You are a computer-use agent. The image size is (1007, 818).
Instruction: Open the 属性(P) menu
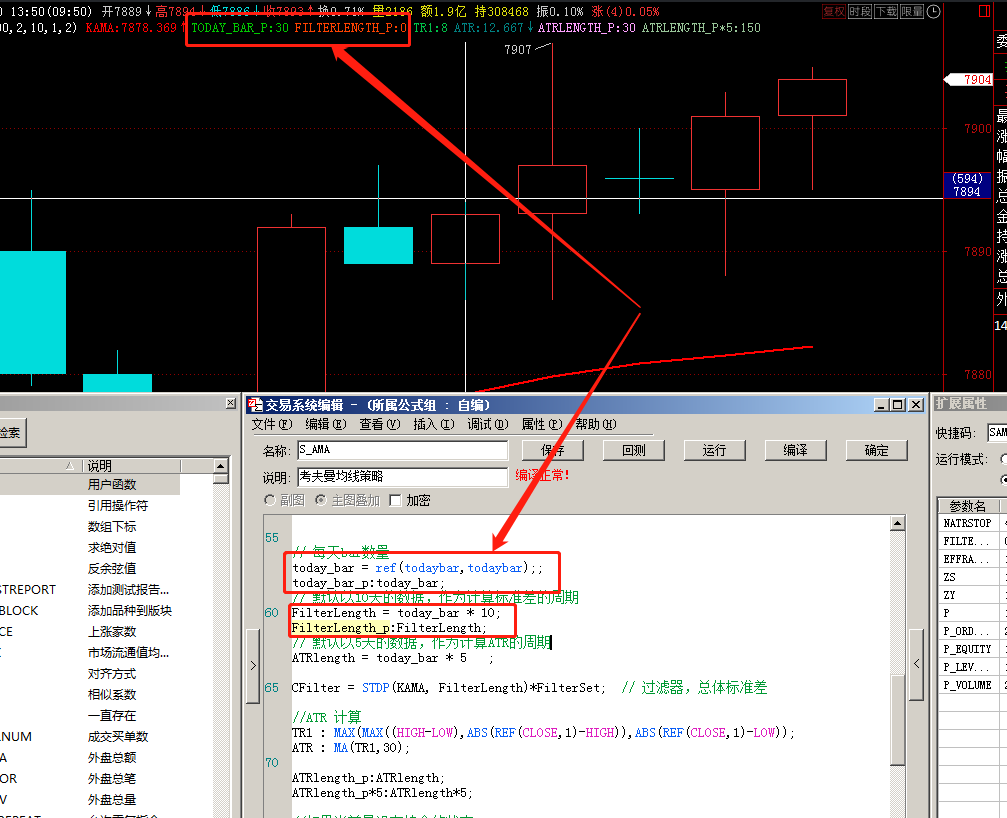click(541, 424)
